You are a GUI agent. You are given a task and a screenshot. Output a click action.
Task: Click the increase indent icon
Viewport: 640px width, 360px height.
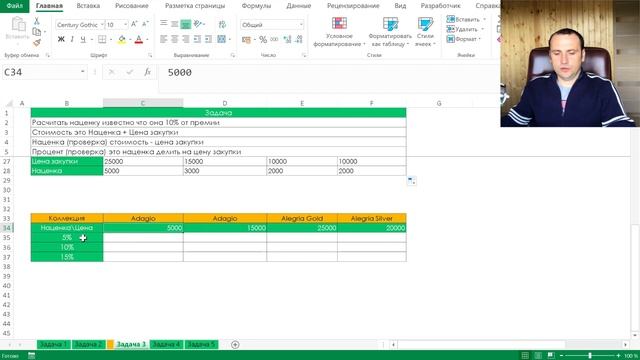coord(208,39)
